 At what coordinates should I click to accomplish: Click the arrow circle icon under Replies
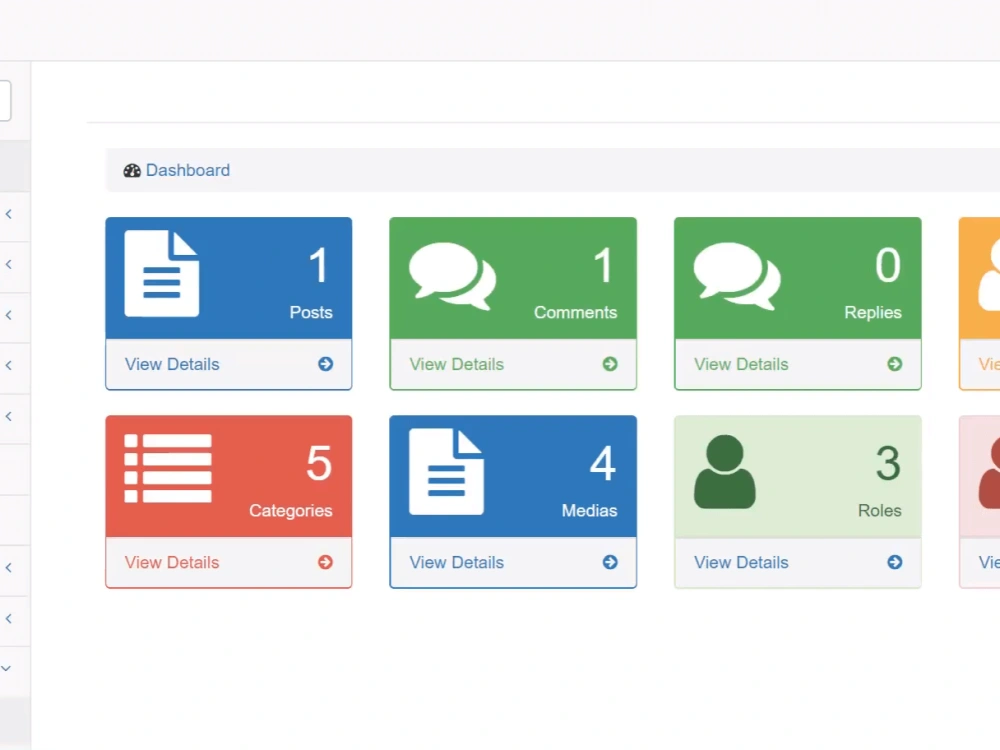tap(894, 364)
